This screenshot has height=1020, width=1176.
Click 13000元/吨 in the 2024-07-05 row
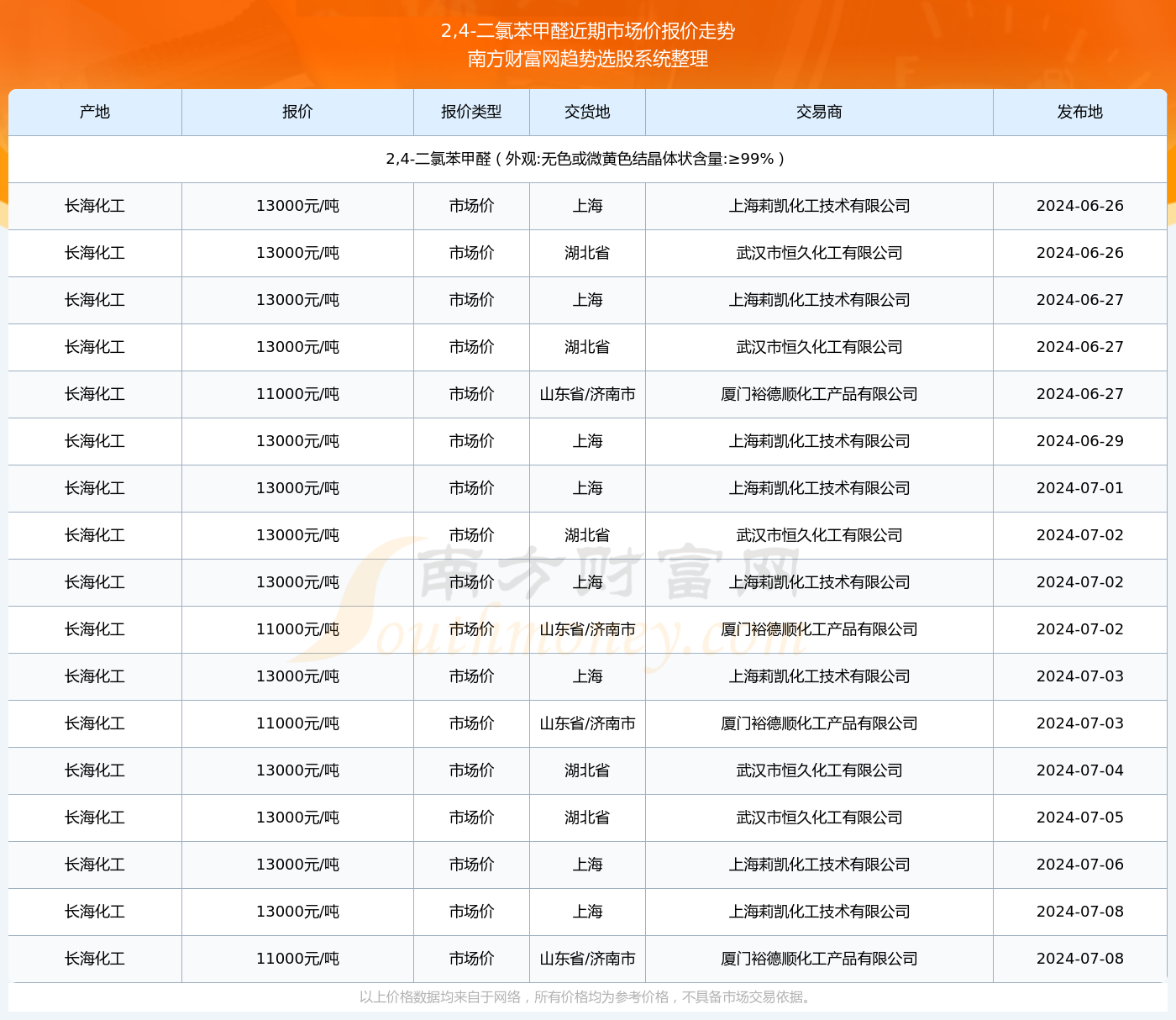297,818
